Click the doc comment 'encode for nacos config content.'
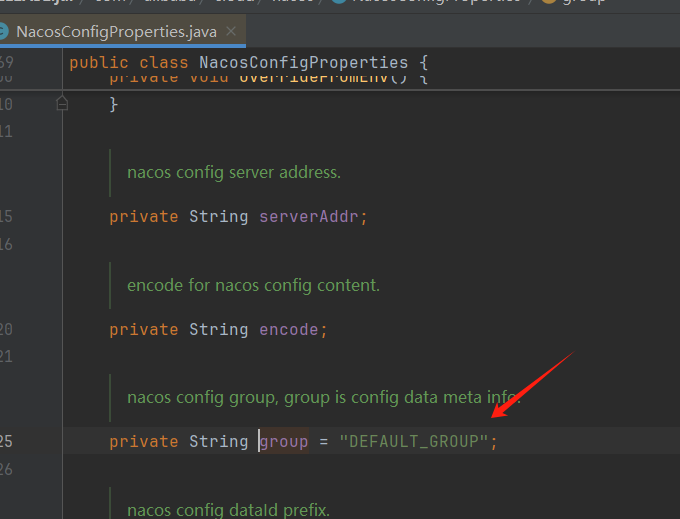The image size is (680, 519). [253, 285]
